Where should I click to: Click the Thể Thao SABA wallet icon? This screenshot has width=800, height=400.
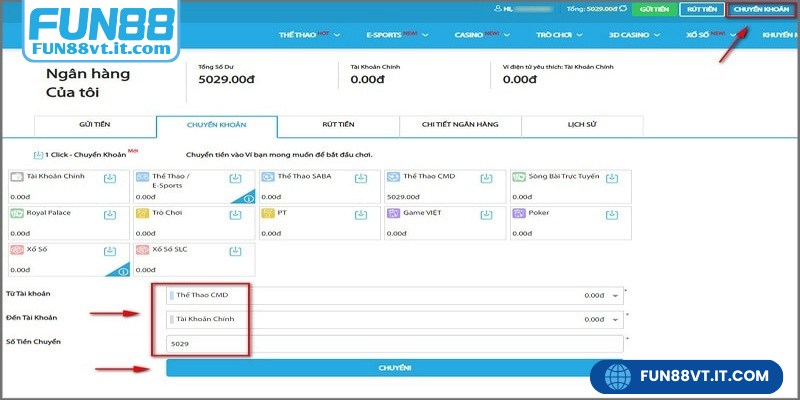268,177
